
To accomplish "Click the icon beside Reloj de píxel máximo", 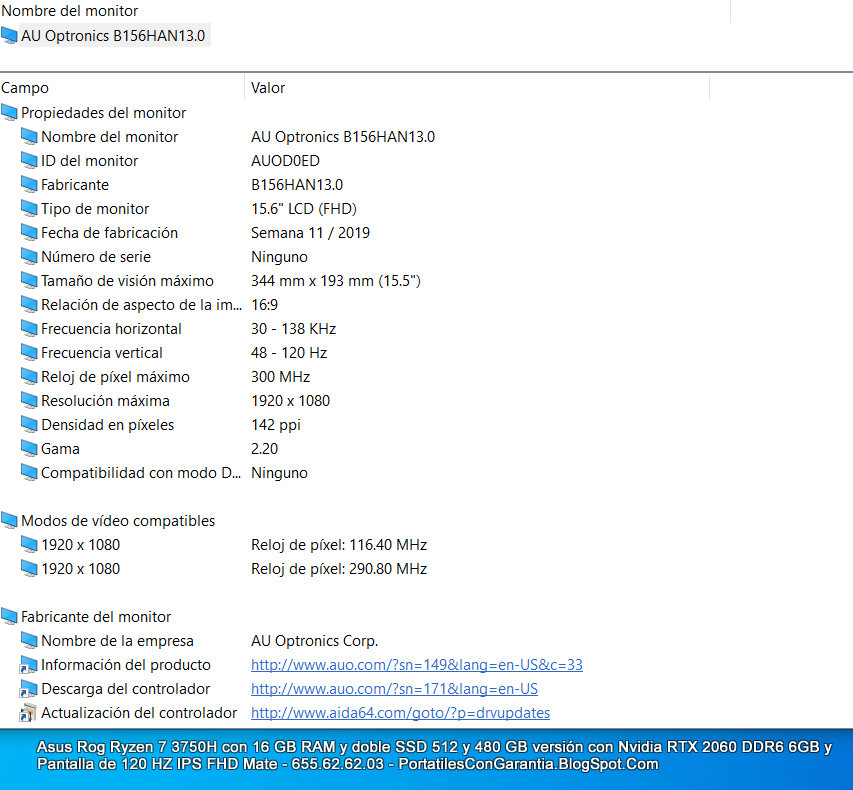I will tap(29, 376).
